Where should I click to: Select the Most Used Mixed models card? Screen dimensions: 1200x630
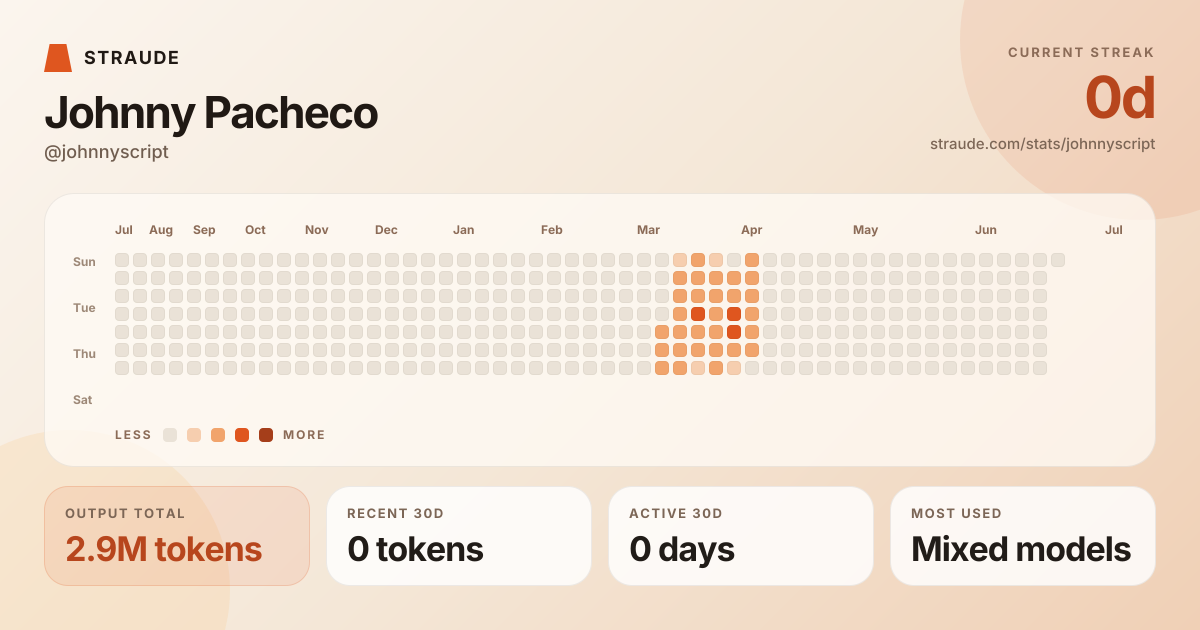coord(1023,536)
